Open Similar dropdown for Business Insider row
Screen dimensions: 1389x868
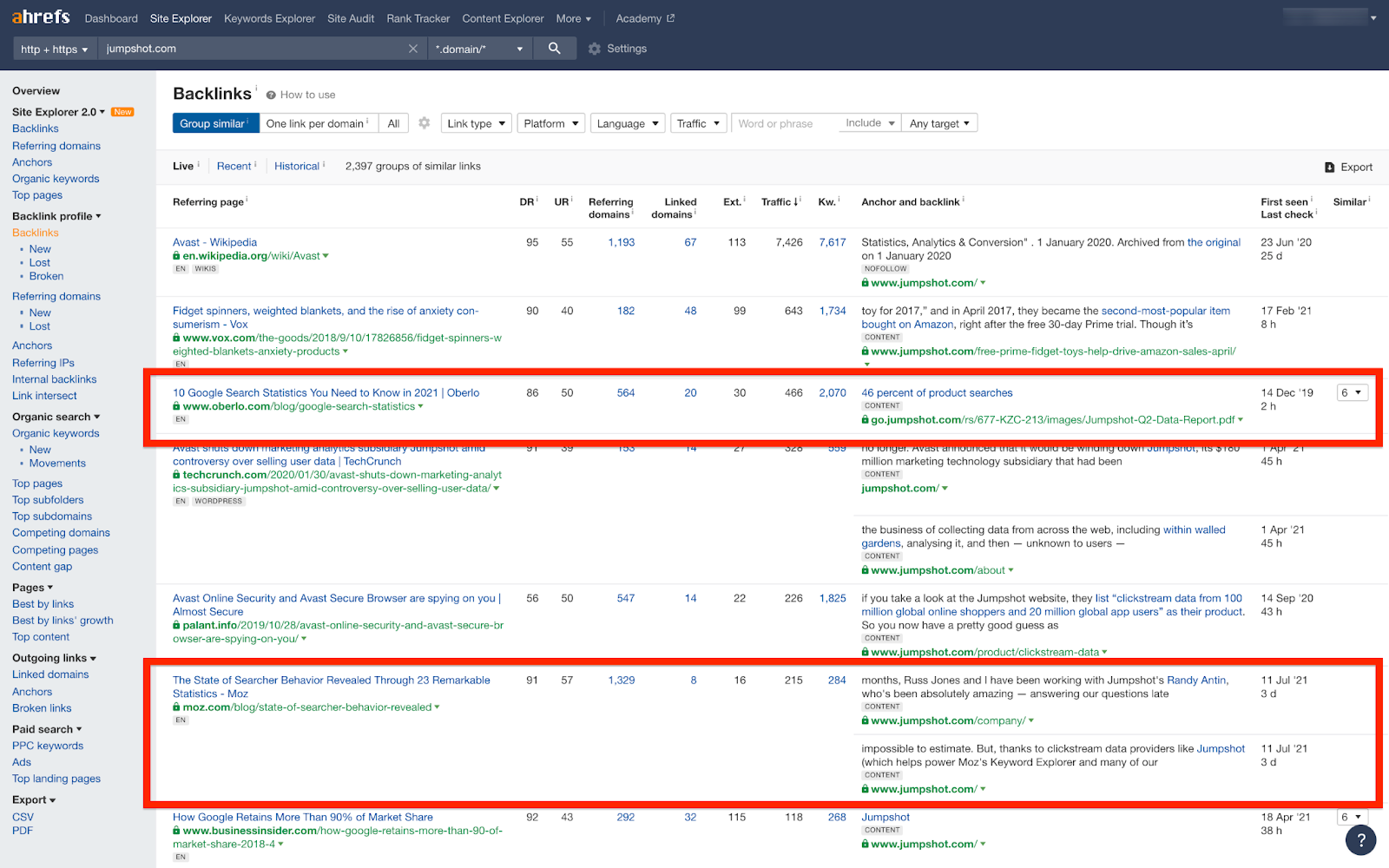pos(1352,818)
